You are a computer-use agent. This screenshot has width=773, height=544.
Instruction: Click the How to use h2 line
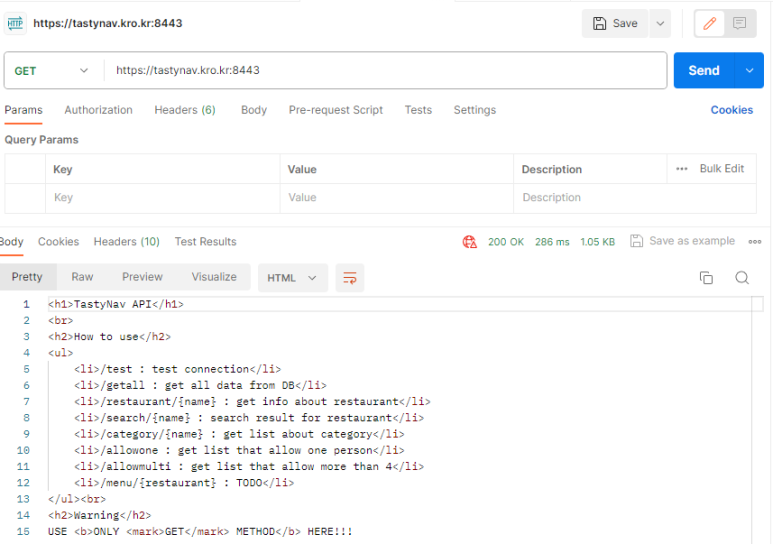tap(109, 337)
